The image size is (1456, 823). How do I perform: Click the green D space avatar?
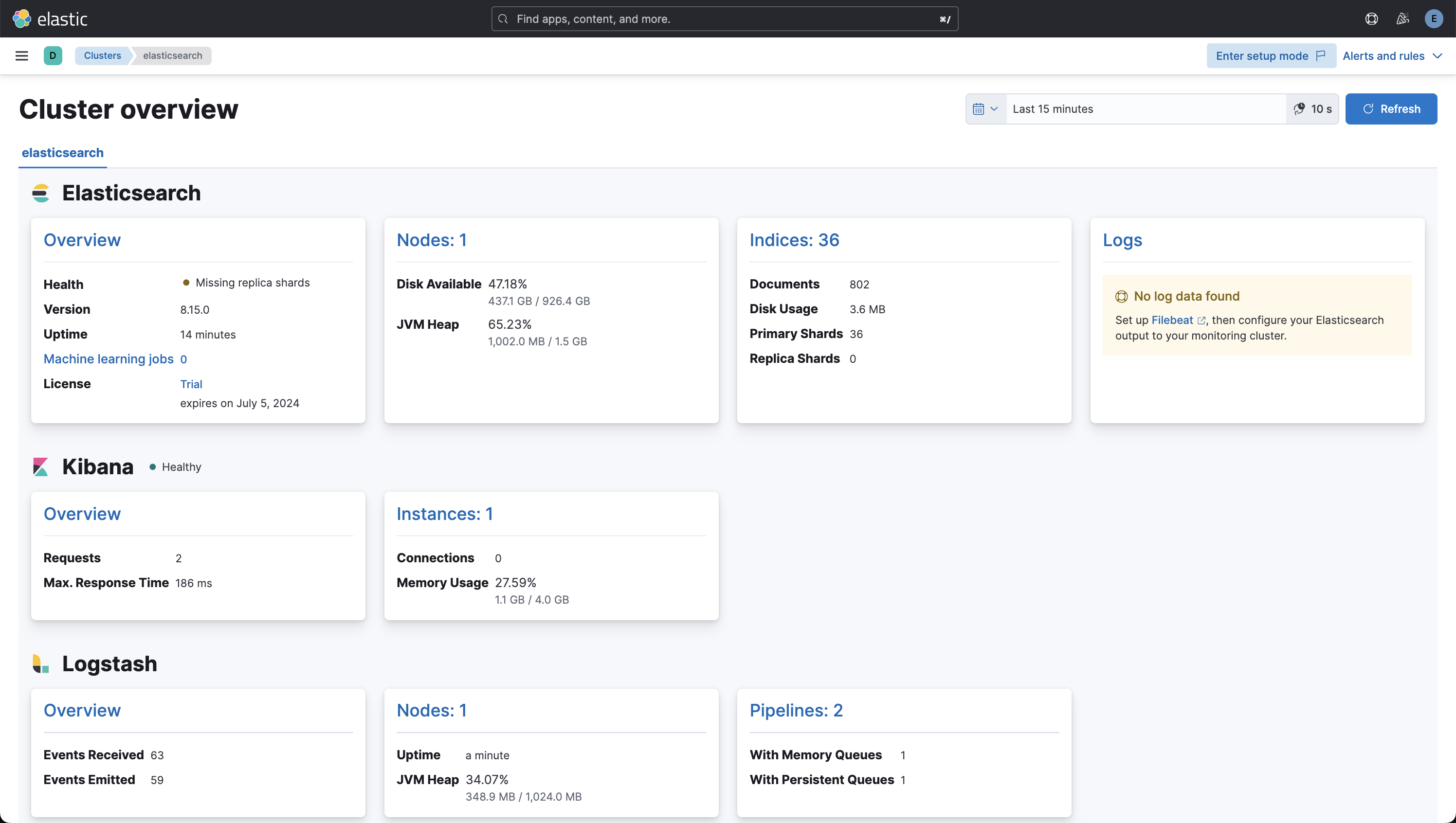(53, 55)
